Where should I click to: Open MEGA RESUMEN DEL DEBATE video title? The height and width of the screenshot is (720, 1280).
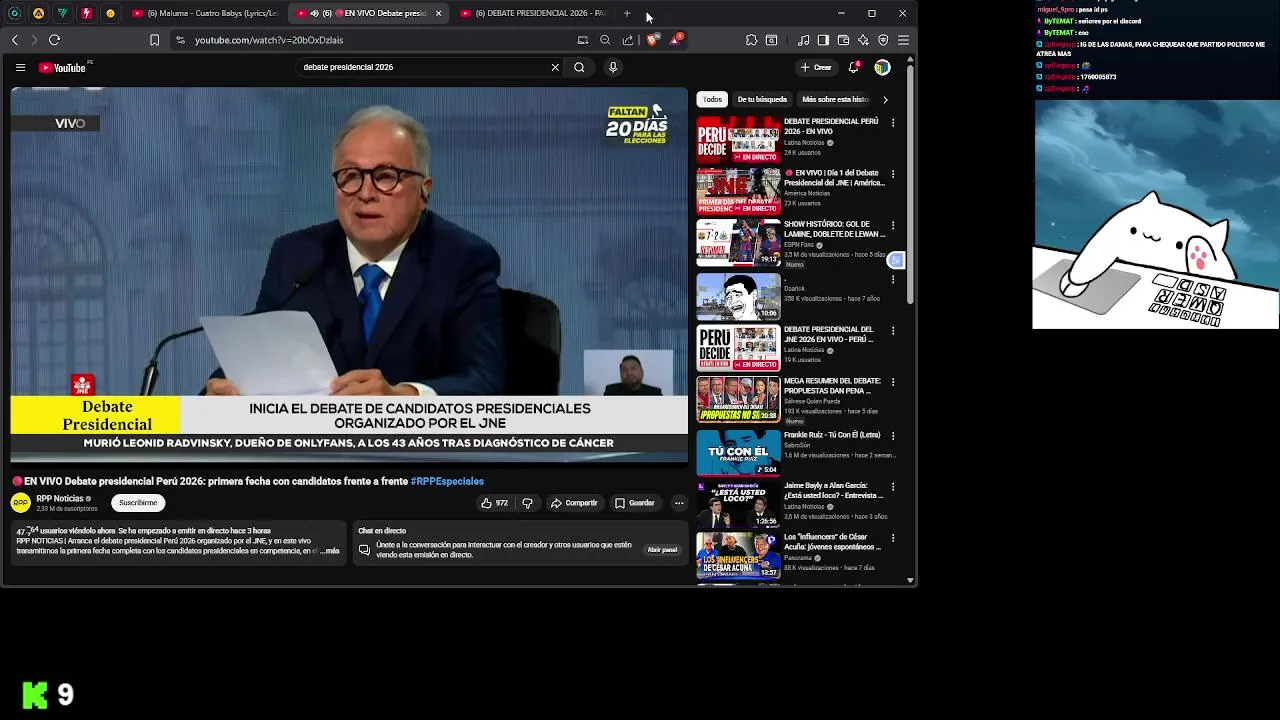832,385
